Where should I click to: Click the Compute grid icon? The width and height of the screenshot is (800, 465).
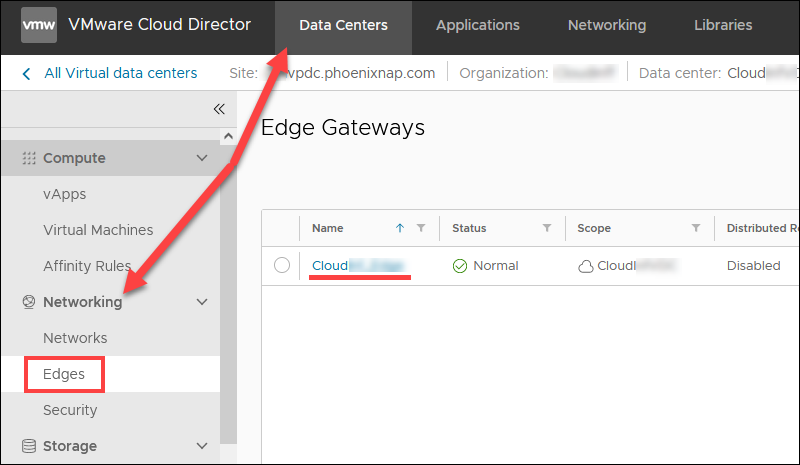click(x=29, y=158)
